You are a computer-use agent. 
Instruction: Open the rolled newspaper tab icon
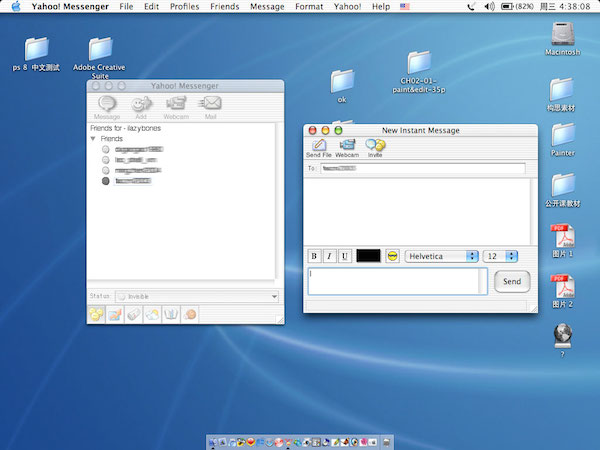tap(134, 315)
